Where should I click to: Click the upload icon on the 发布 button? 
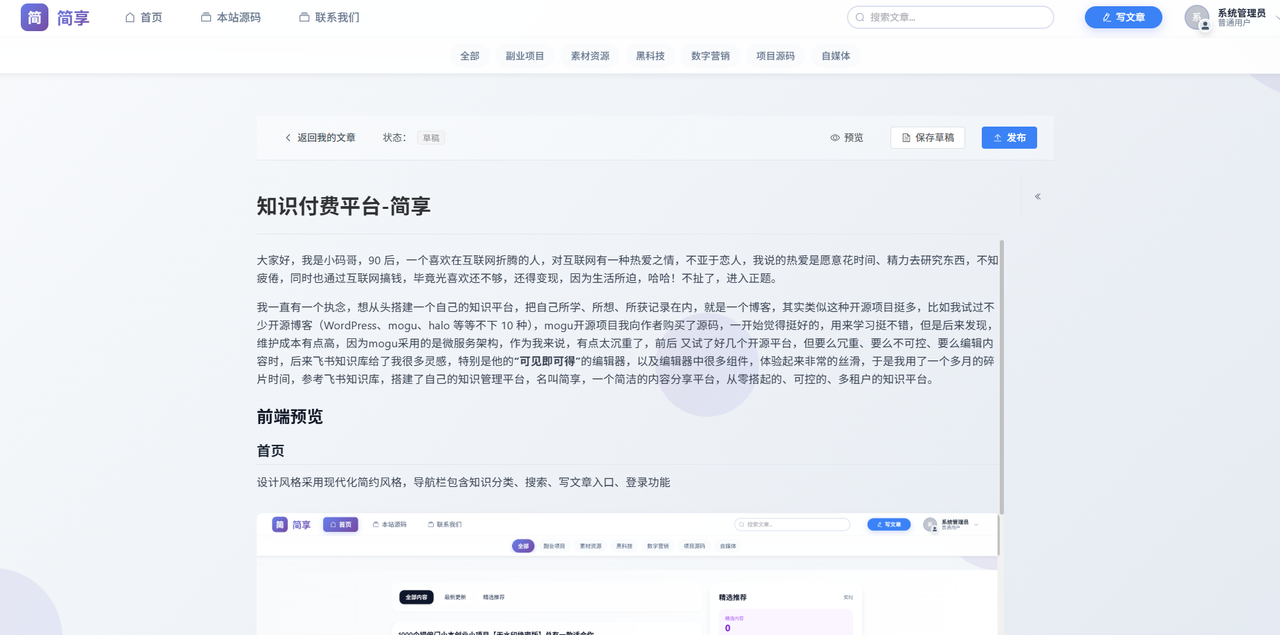tap(997, 137)
